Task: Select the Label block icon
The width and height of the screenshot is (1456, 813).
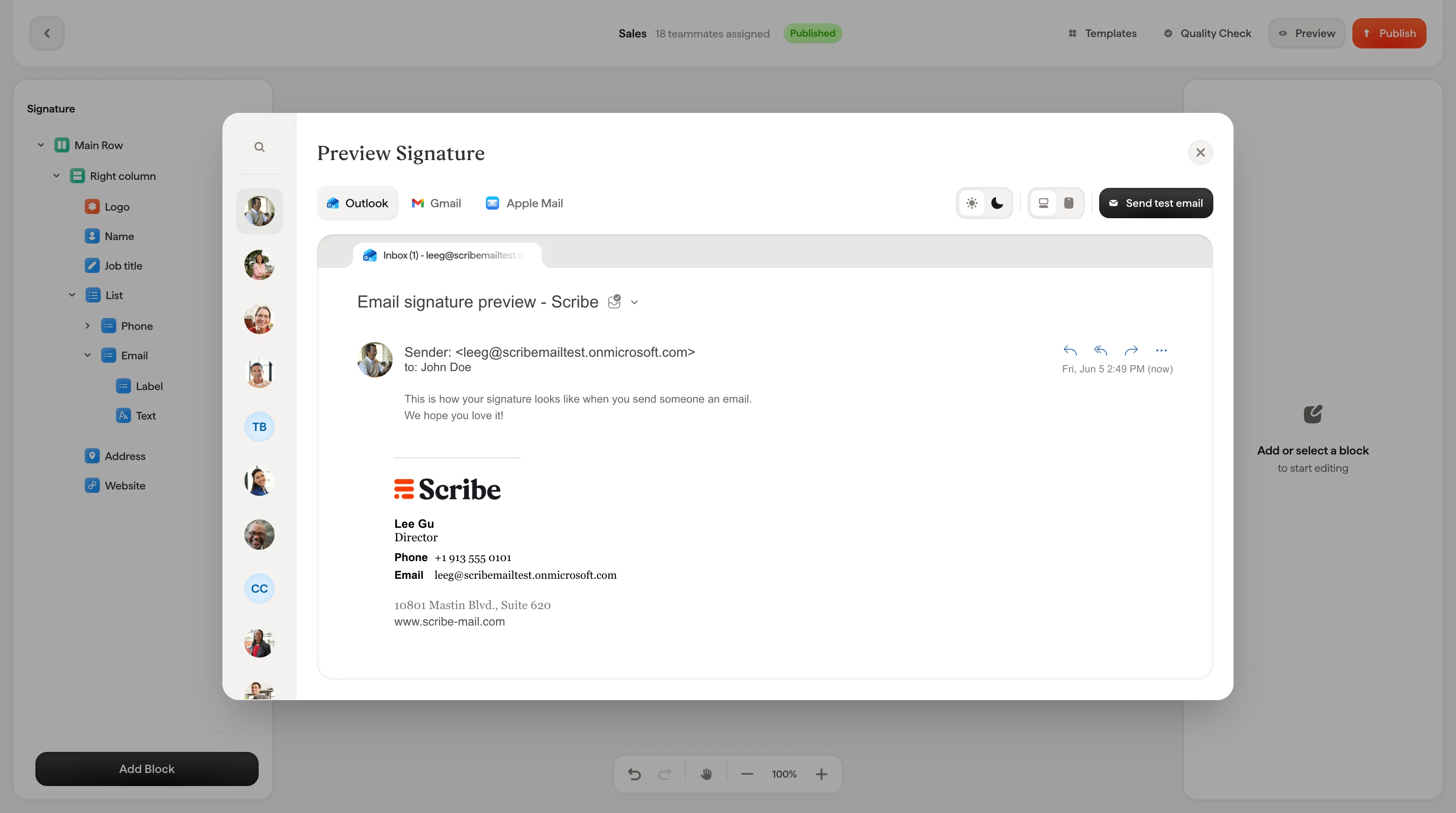Action: click(x=123, y=386)
